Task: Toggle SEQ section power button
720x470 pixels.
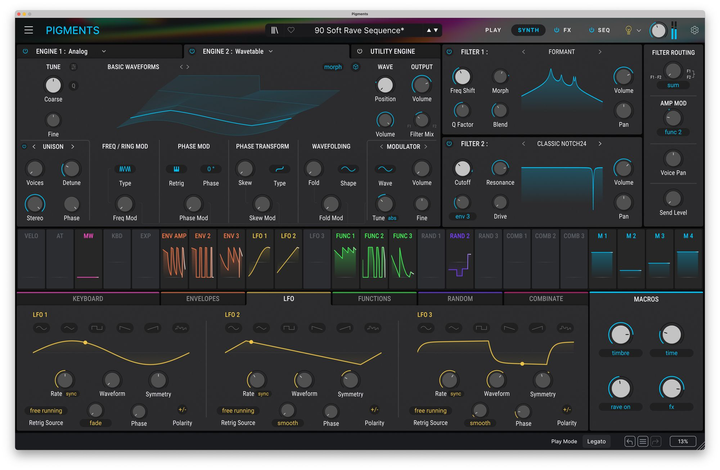Action: point(591,30)
